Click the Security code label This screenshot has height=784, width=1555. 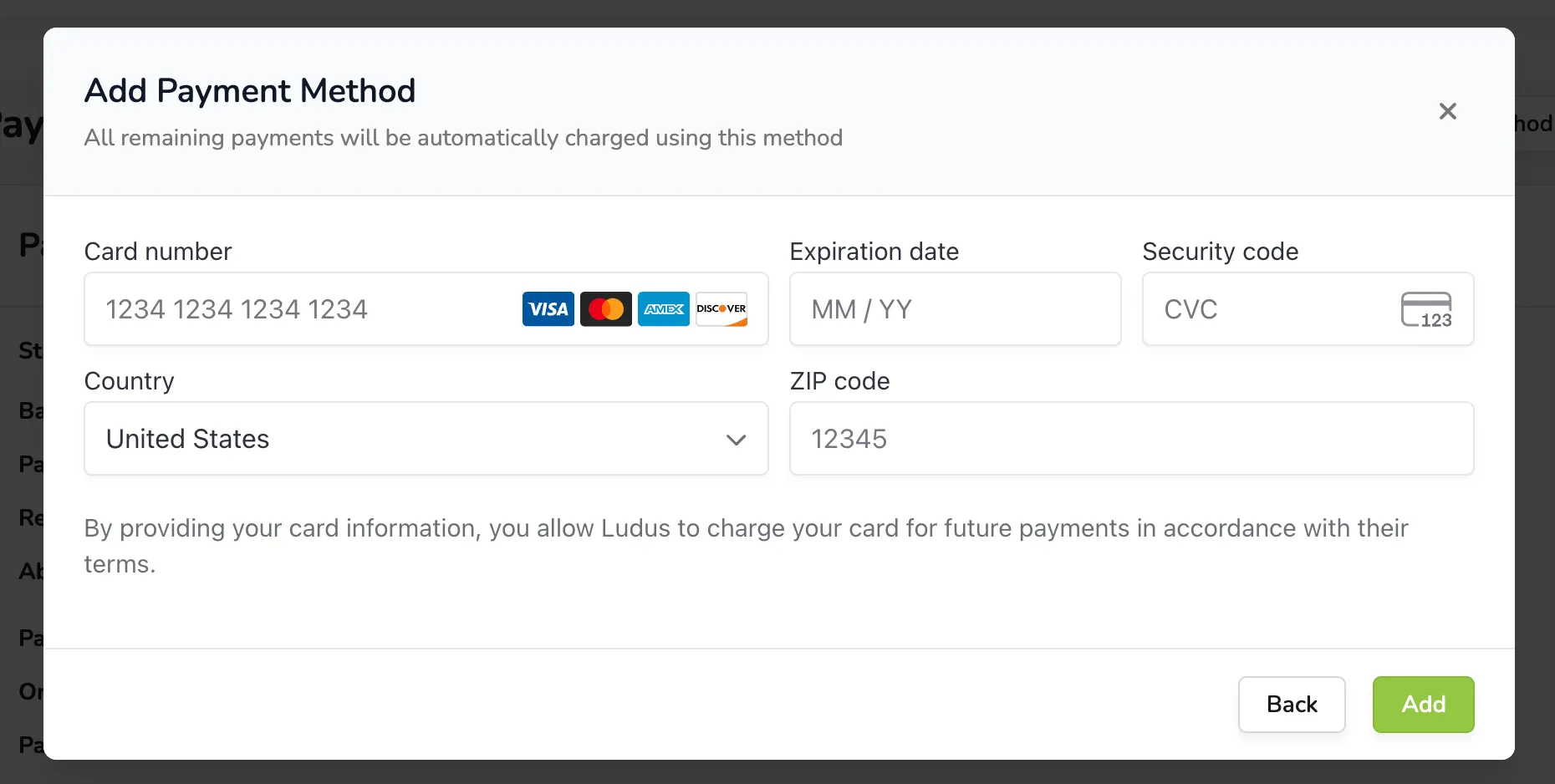1221,252
